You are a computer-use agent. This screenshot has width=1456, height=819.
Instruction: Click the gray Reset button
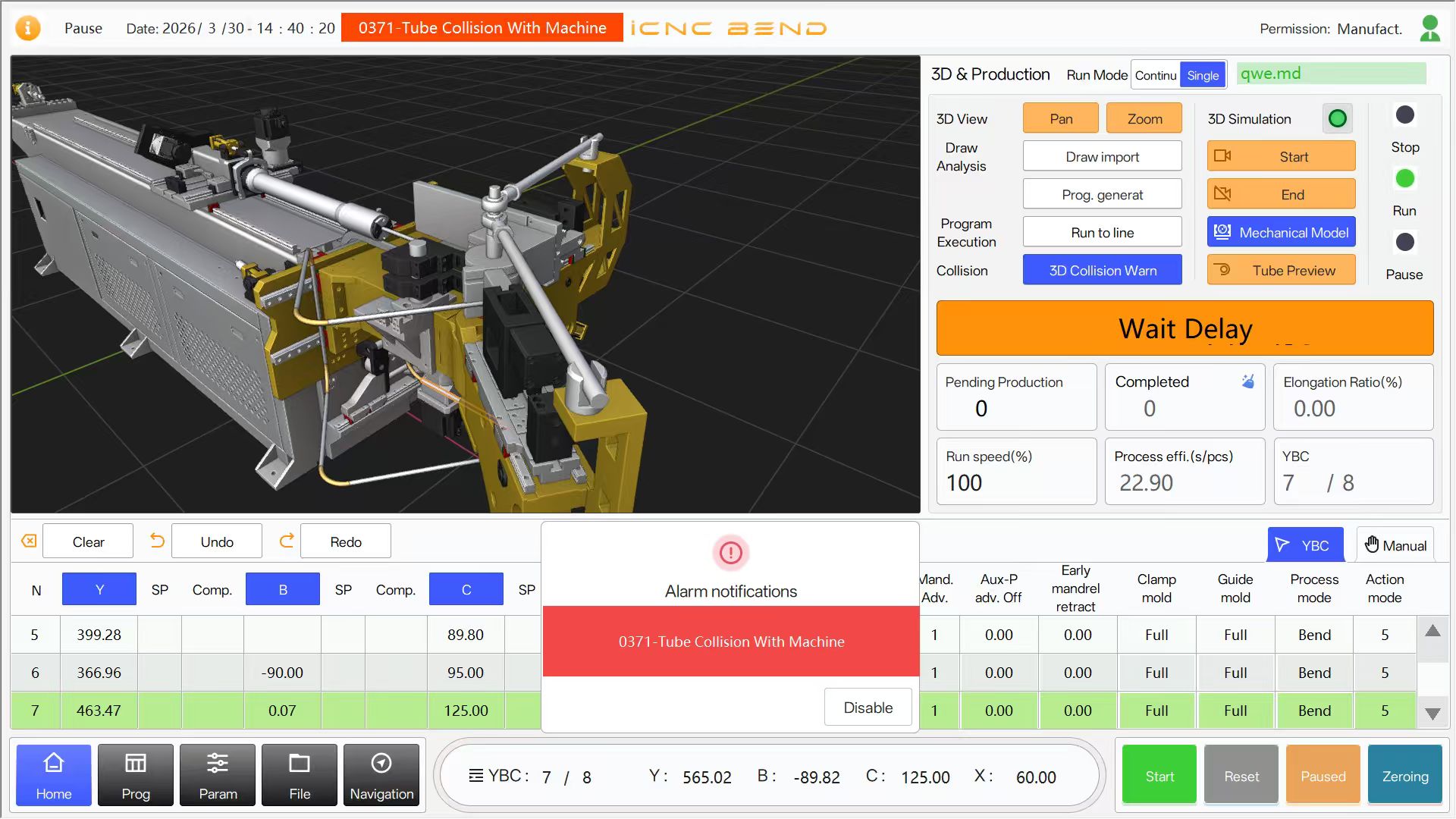point(1241,775)
